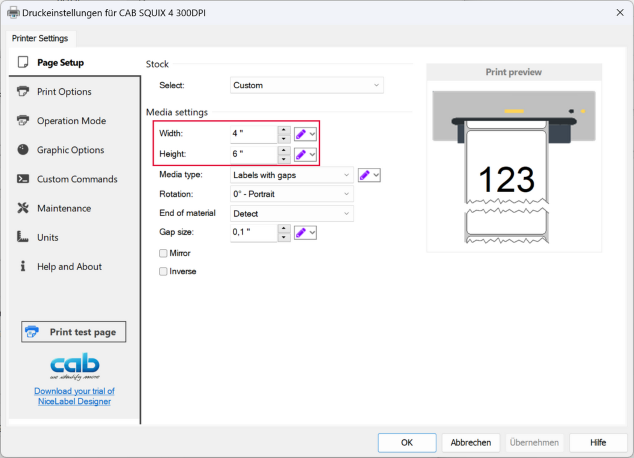The height and width of the screenshot is (458, 634).
Task: Click the Print Options printer icon
Action: 23,91
